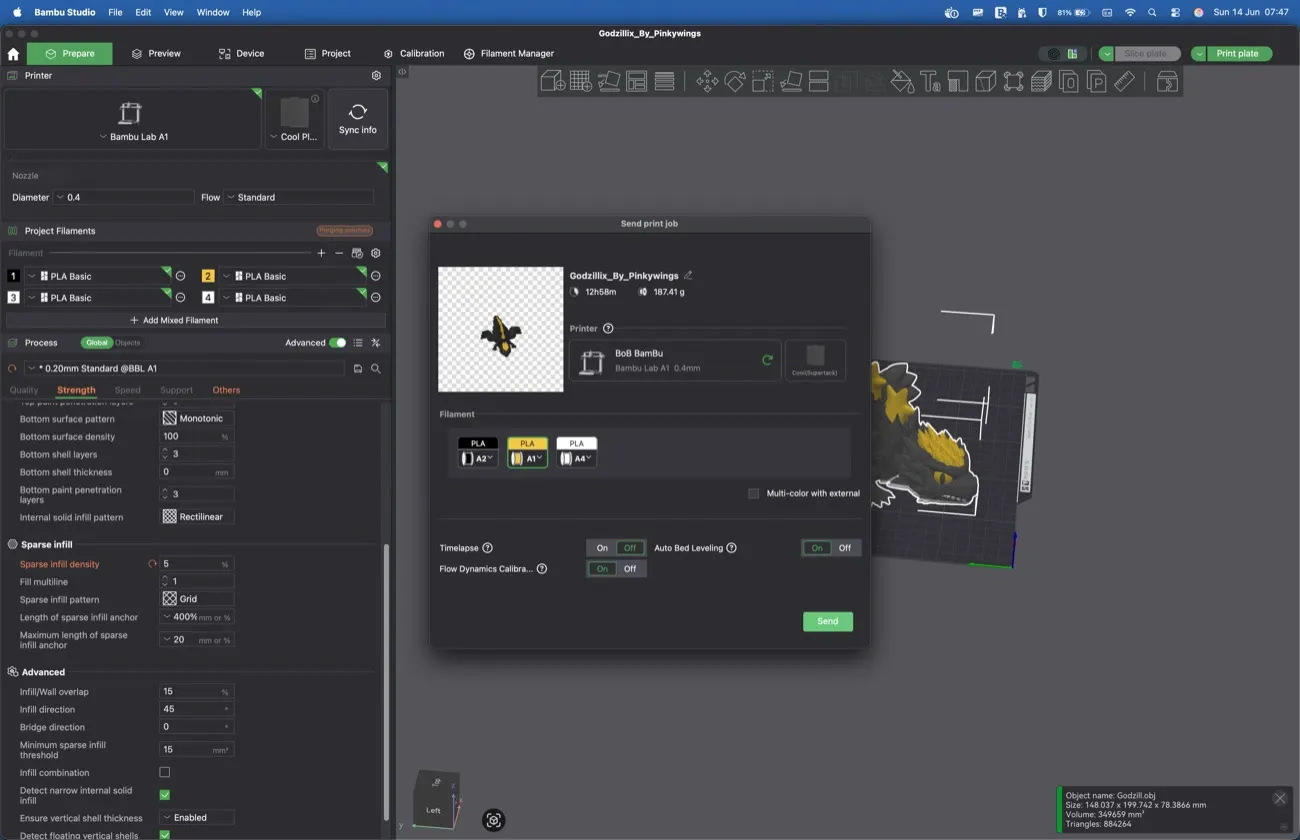This screenshot has height=840, width=1300.
Task: Click more options icon for filament 4
Action: click(376, 298)
